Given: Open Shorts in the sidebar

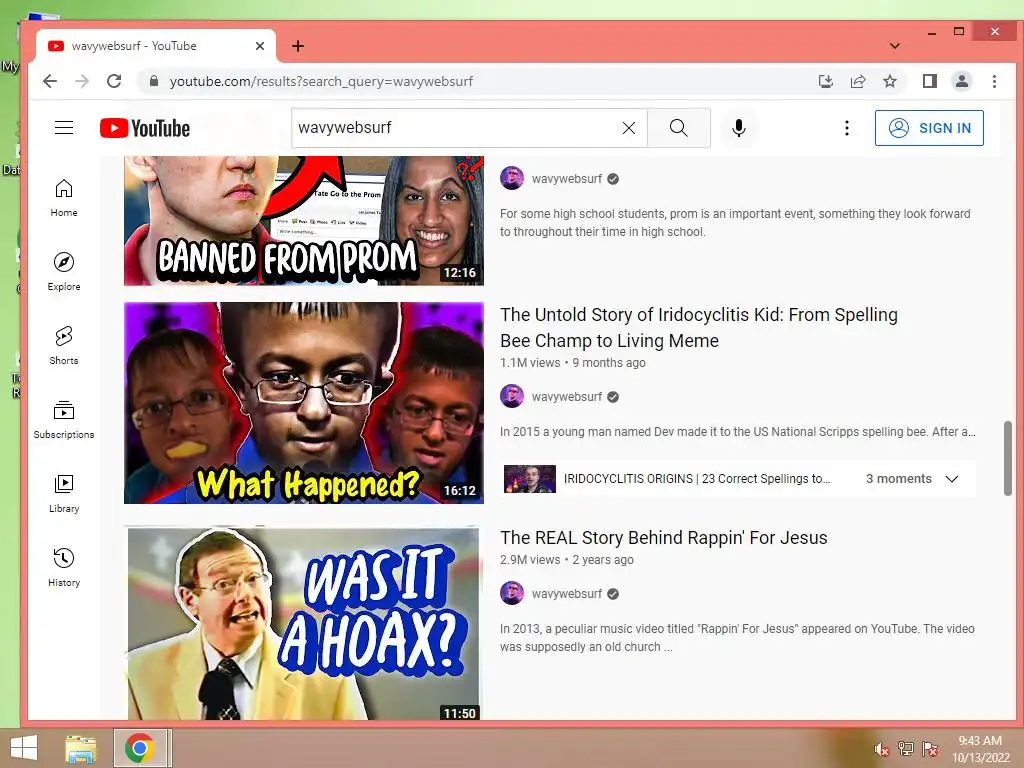Looking at the screenshot, I should click(x=64, y=345).
